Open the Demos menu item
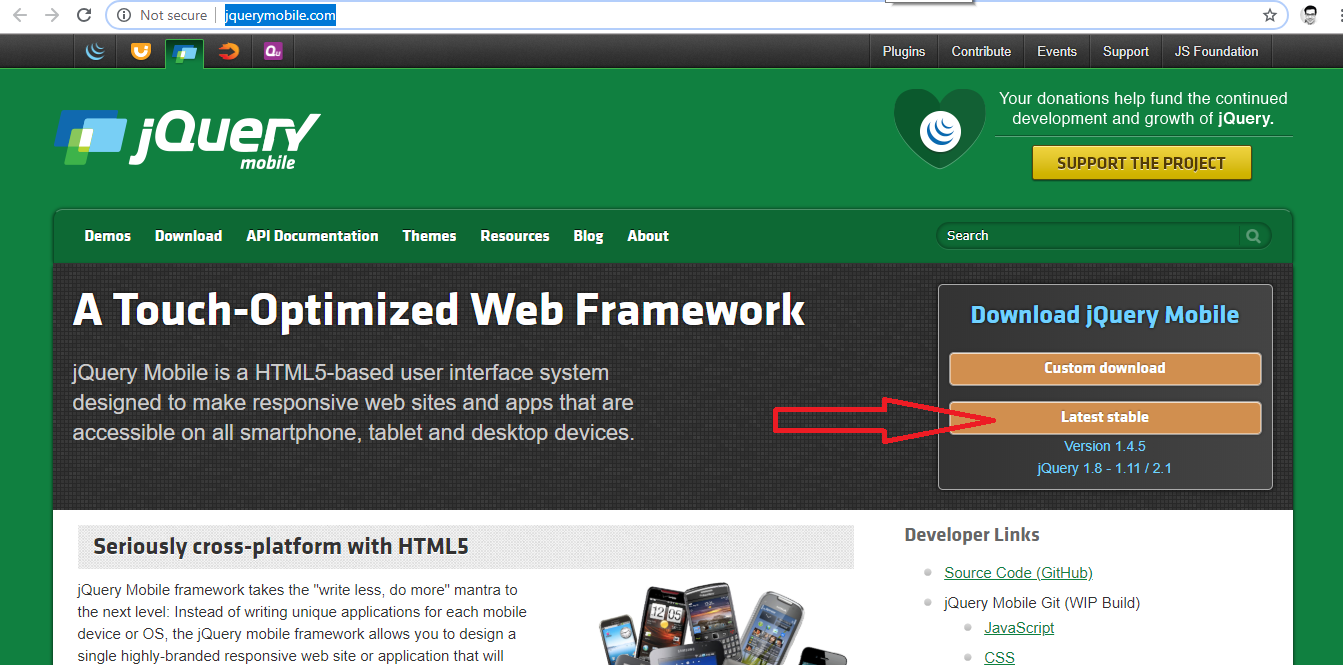This screenshot has width=1343, height=665. [108, 236]
